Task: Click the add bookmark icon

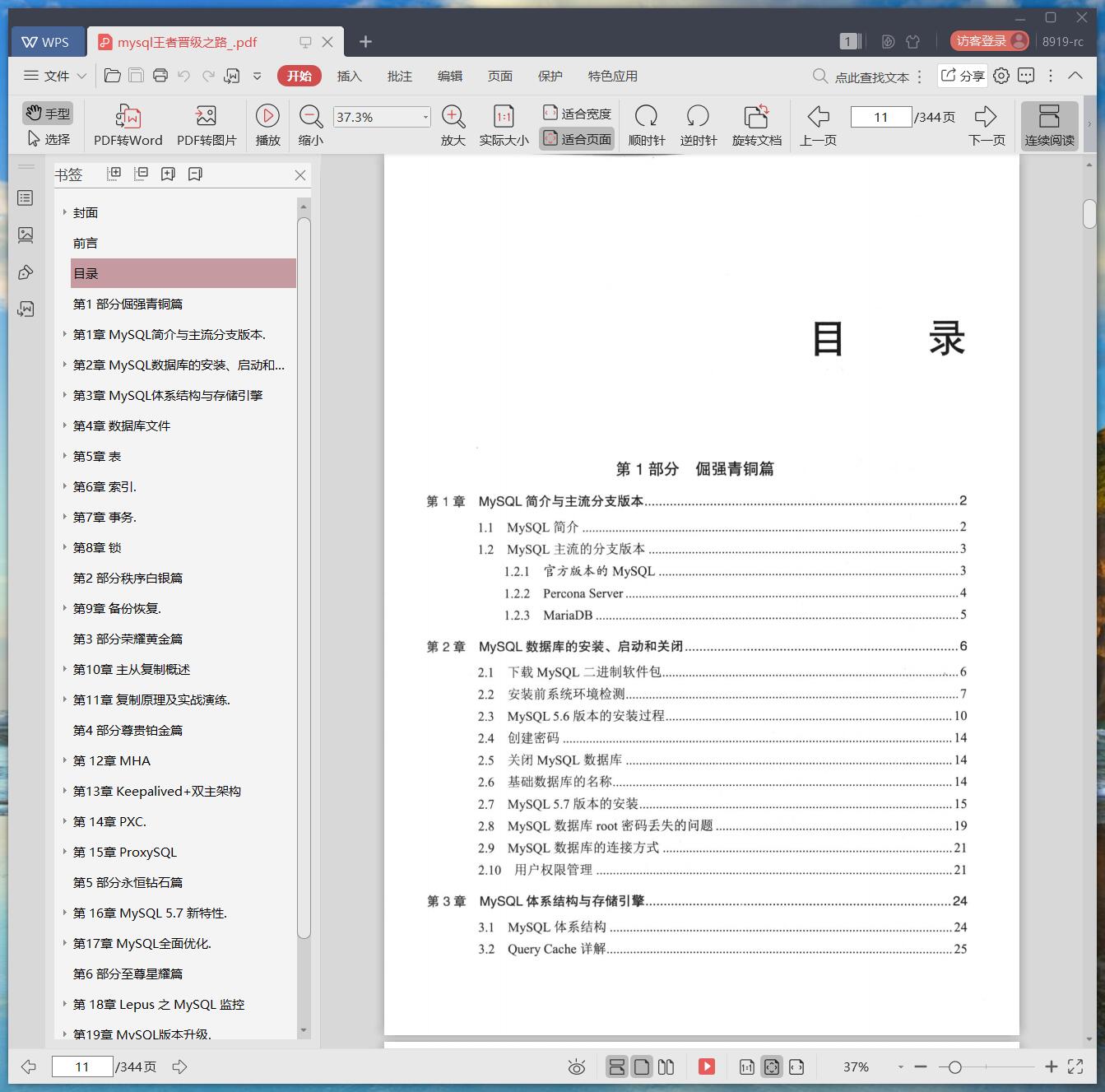Action: click(x=168, y=174)
